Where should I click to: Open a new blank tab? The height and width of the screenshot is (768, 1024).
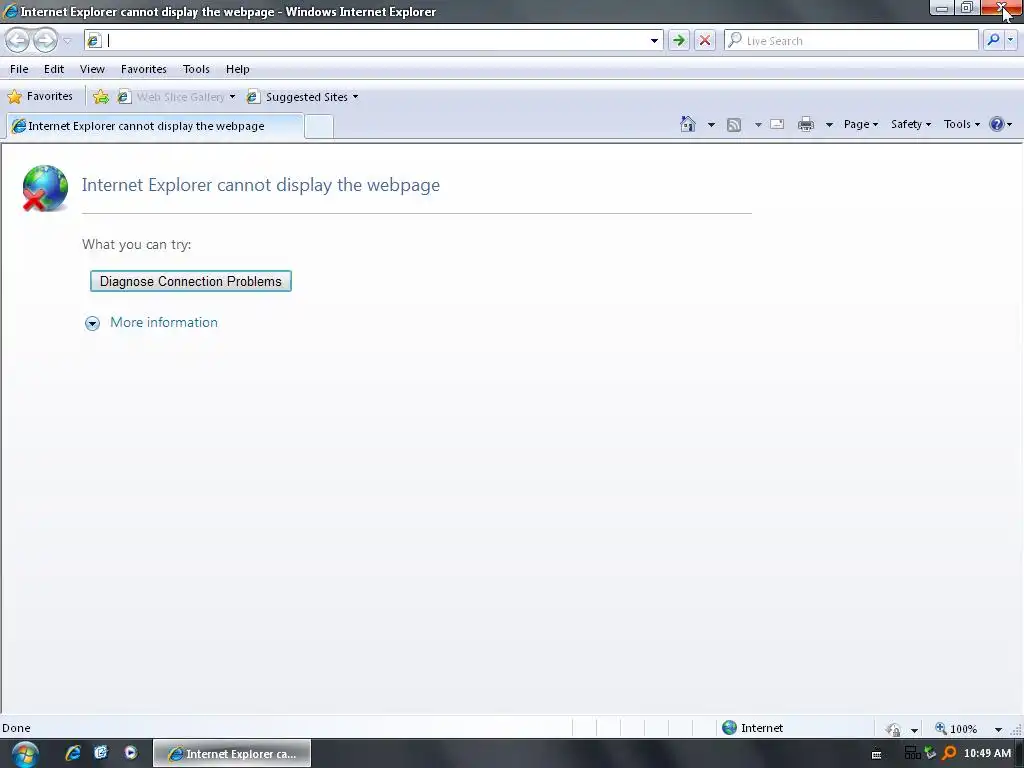(319, 126)
